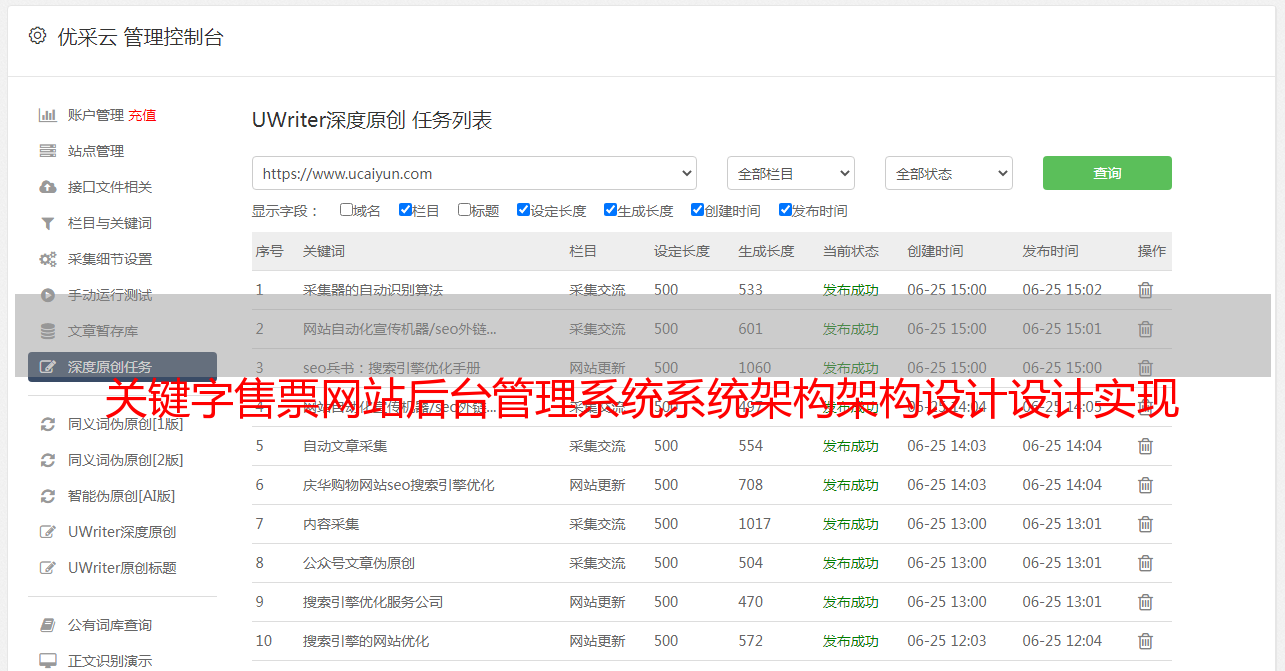1285x671 pixels.
Task: Open UWriter深度原创 in the sidebar
Action: [x=122, y=532]
